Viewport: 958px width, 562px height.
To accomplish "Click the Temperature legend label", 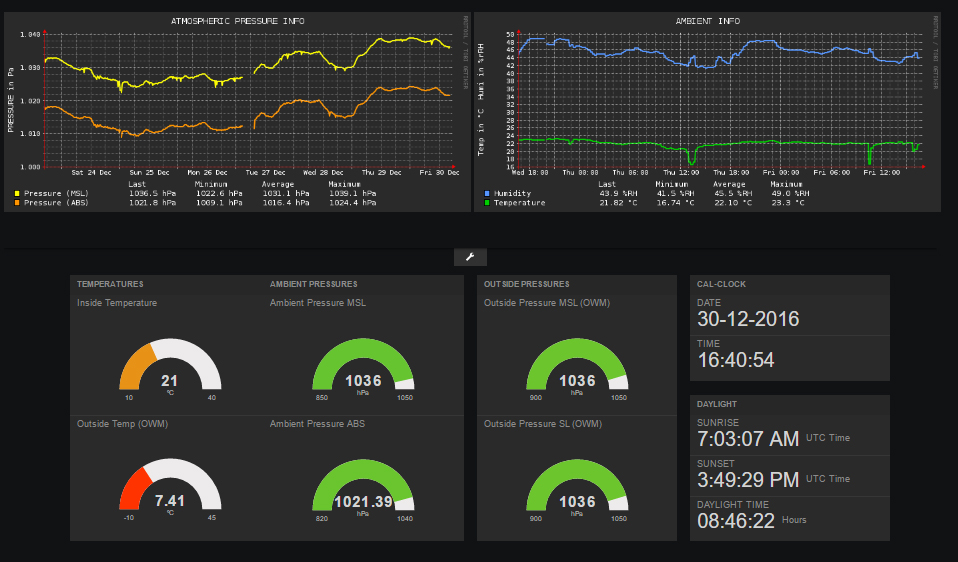I will (x=519, y=203).
